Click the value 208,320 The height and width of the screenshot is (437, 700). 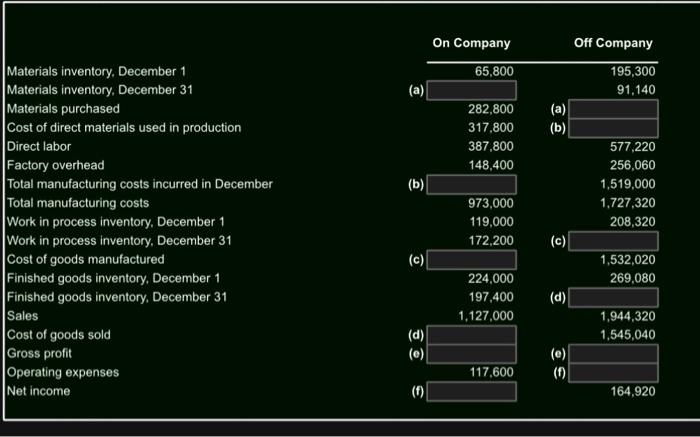pos(633,222)
